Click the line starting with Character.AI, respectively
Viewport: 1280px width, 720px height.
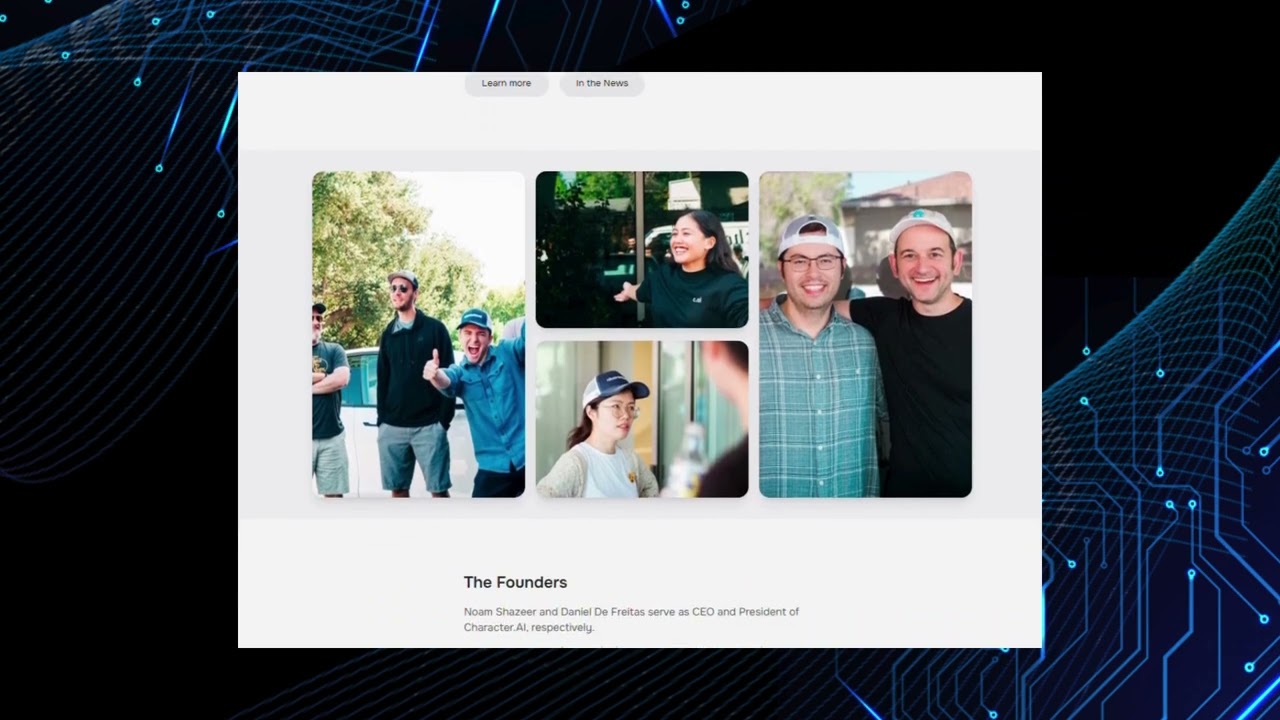tap(529, 628)
